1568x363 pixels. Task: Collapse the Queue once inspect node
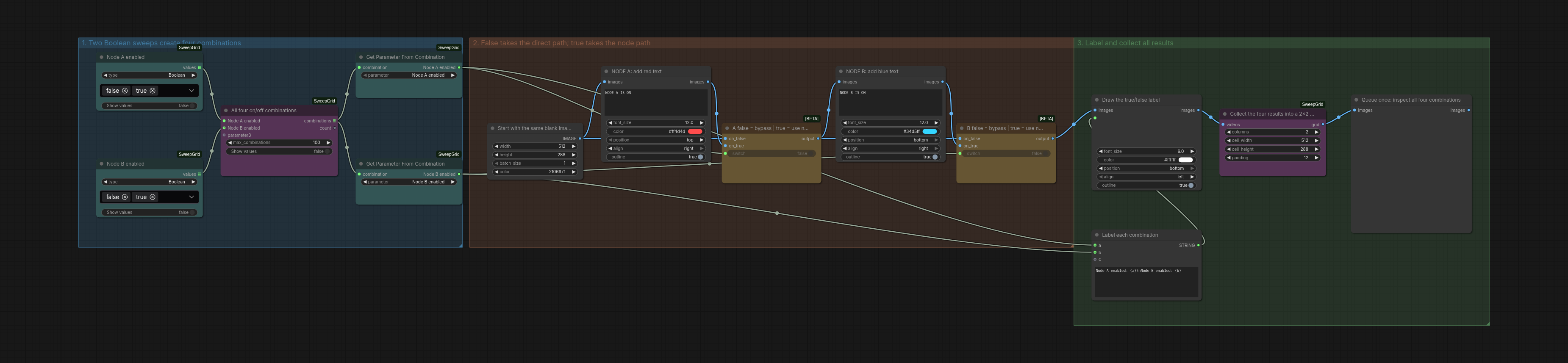point(1356,100)
